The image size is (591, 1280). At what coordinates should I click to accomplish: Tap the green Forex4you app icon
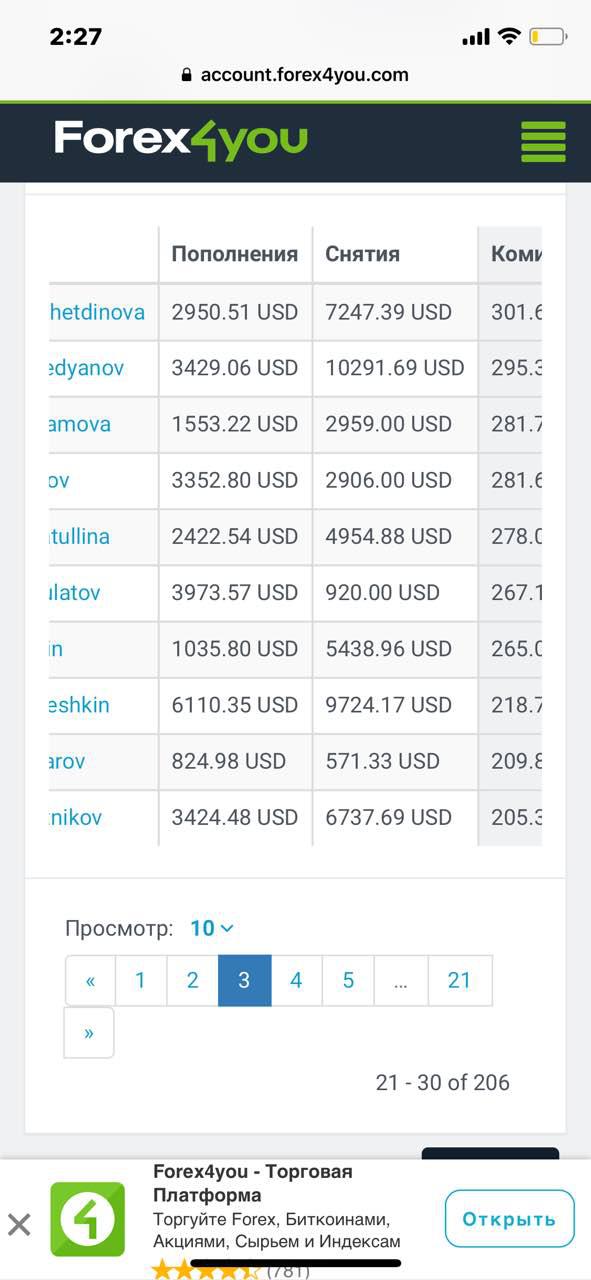[88, 1219]
